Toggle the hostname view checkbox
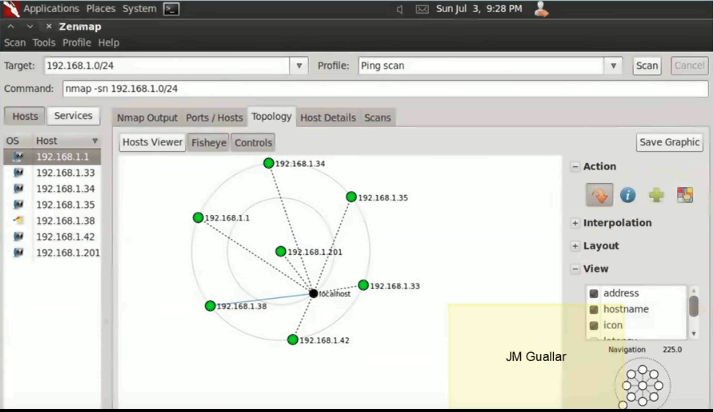The width and height of the screenshot is (713, 412). 594,310
